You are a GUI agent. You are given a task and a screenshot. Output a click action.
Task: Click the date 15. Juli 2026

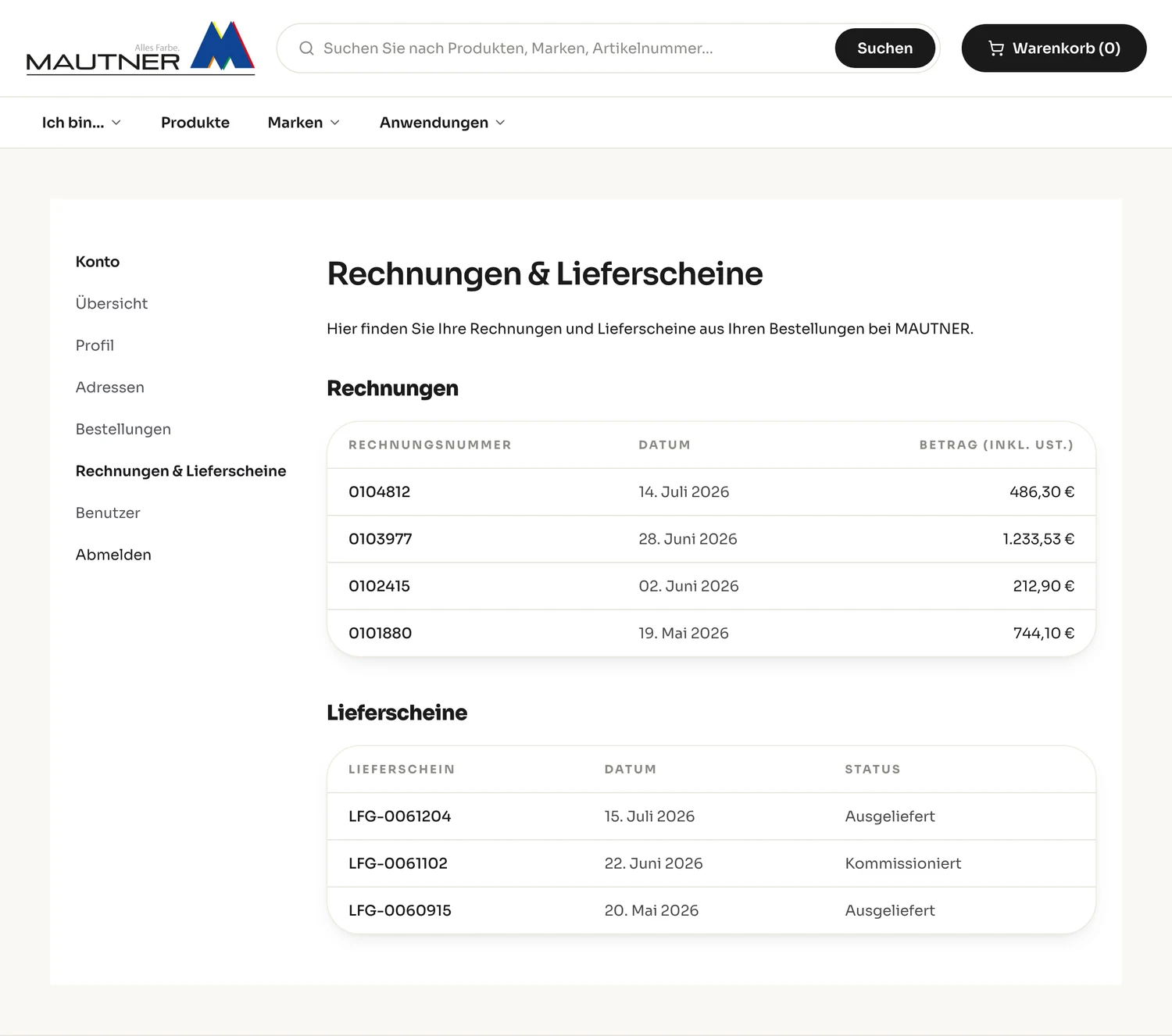[x=649, y=816]
